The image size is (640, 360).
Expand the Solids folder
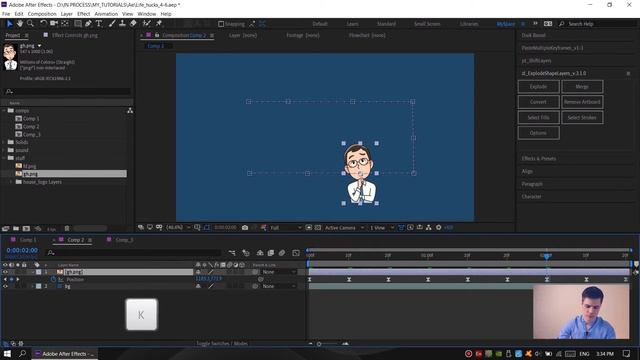(4, 142)
